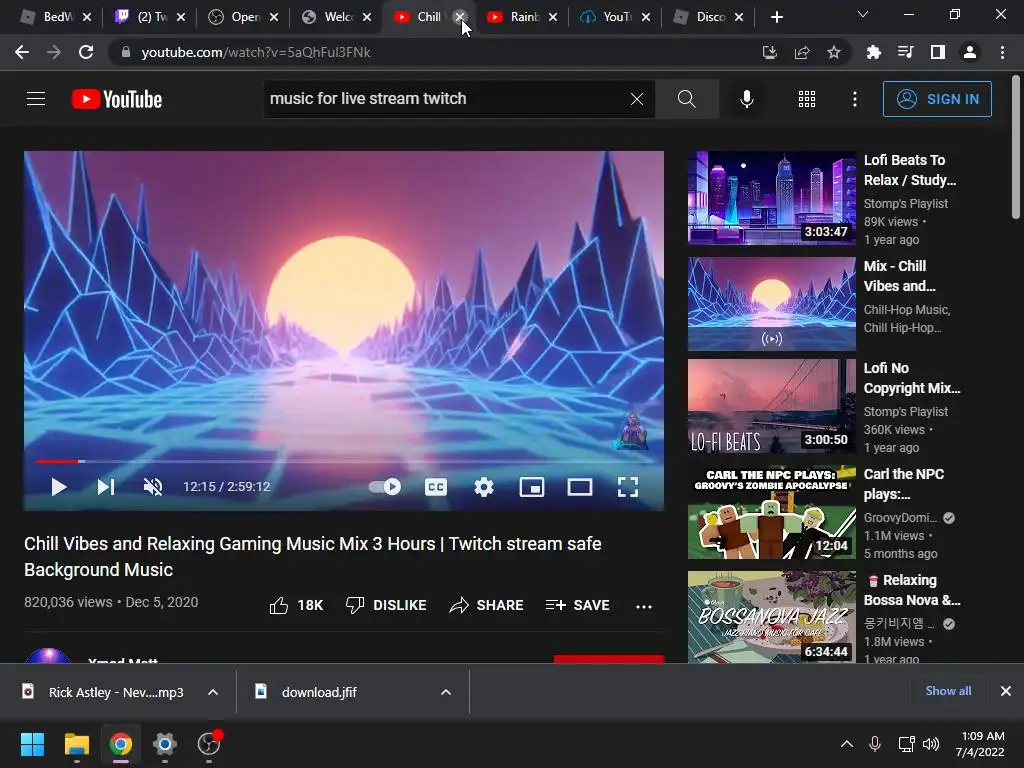Start voice search with microphone

pyautogui.click(x=746, y=99)
